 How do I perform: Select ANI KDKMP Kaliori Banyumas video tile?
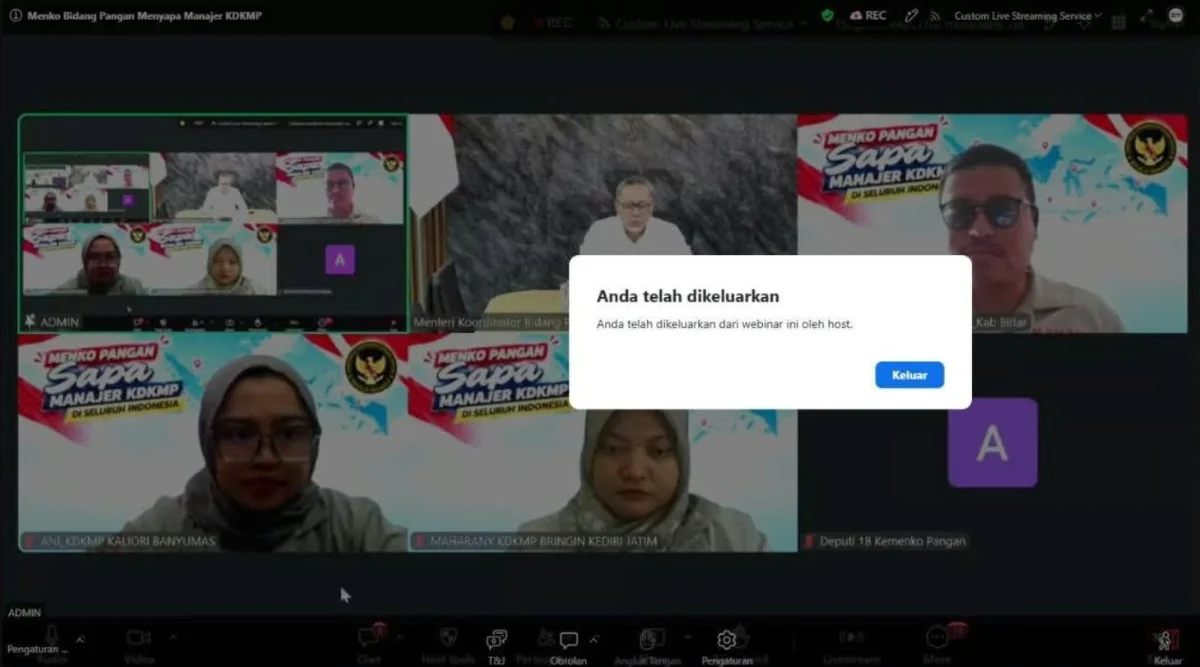point(212,442)
